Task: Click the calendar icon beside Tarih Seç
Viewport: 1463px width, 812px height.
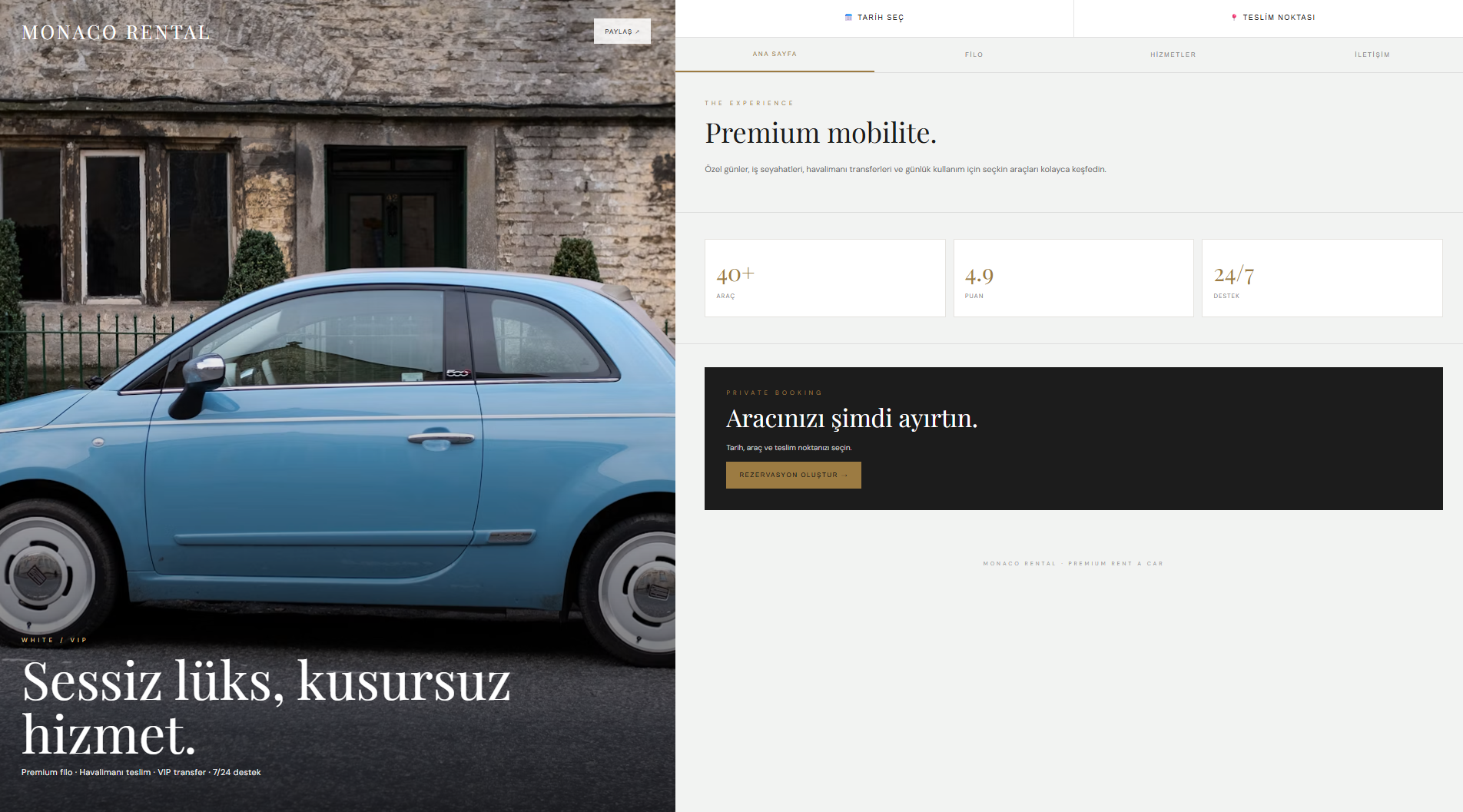Action: click(x=848, y=17)
